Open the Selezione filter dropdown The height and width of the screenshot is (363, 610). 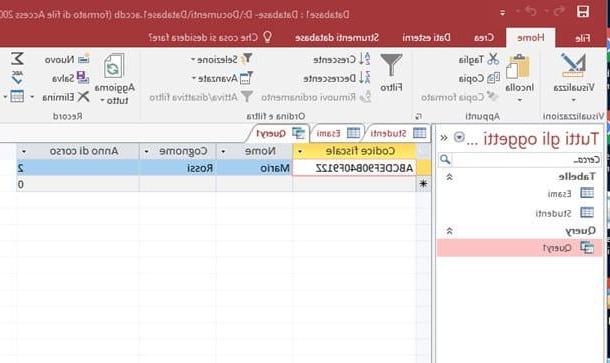[221, 60]
